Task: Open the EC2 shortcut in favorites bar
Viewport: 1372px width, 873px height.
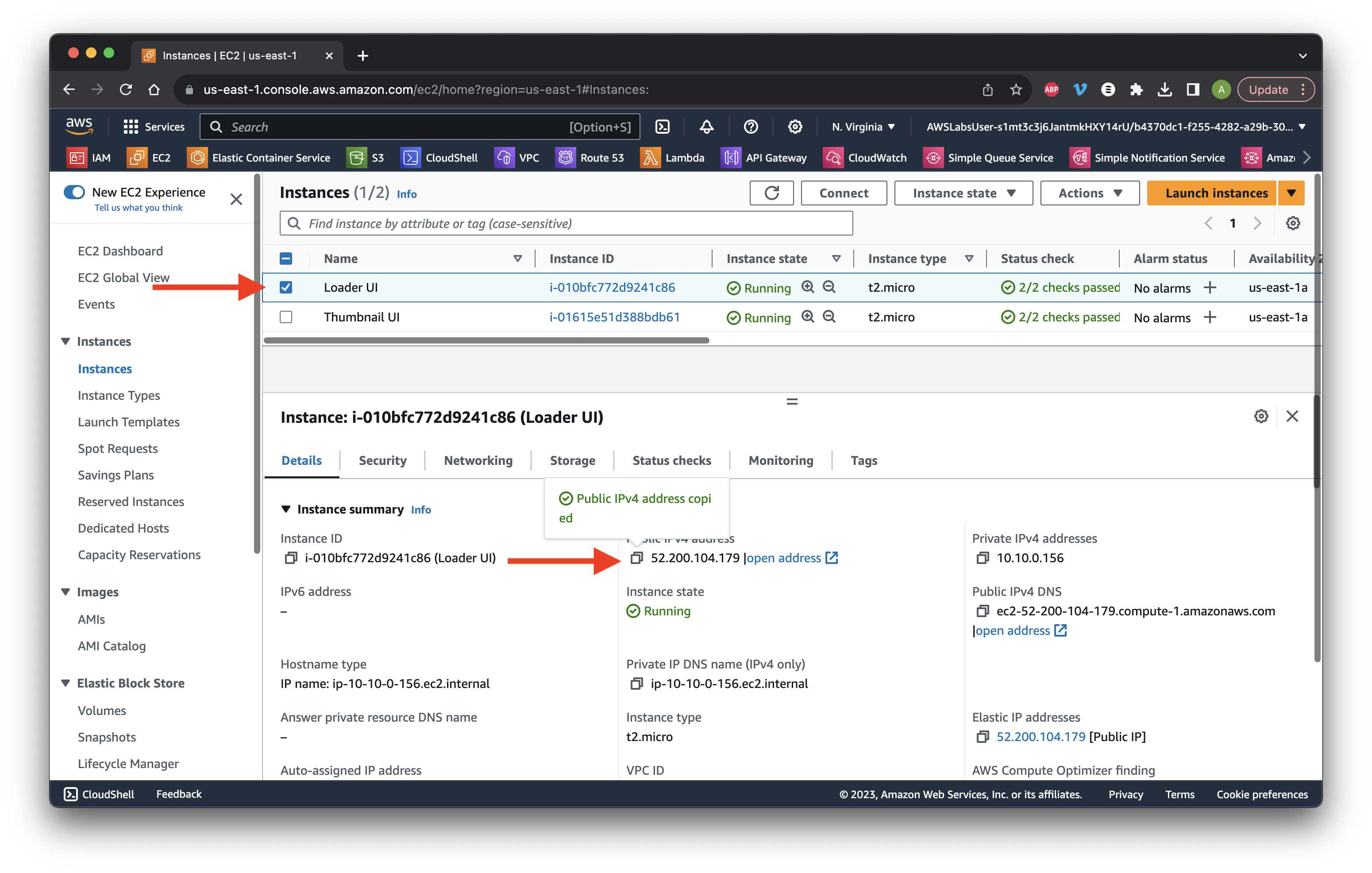Action: [x=149, y=158]
